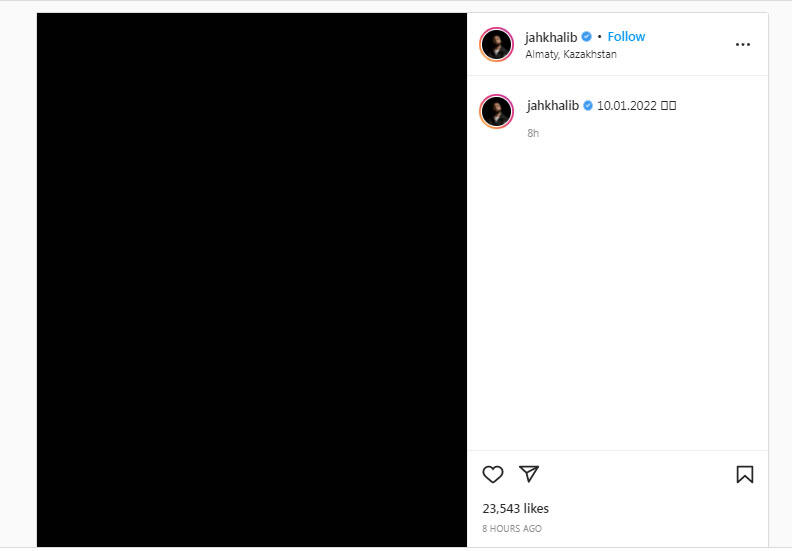Save post with bookmark icon
Image resolution: width=792 pixels, height=551 pixels.
(x=745, y=475)
